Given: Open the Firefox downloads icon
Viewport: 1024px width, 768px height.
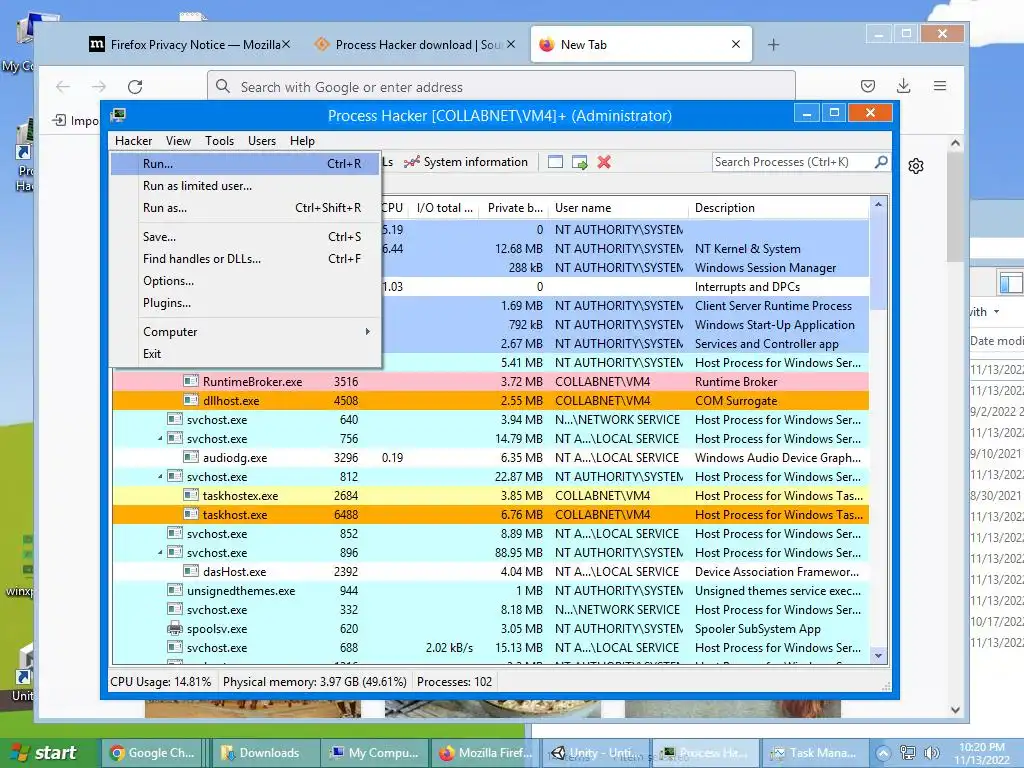Looking at the screenshot, I should [x=904, y=86].
